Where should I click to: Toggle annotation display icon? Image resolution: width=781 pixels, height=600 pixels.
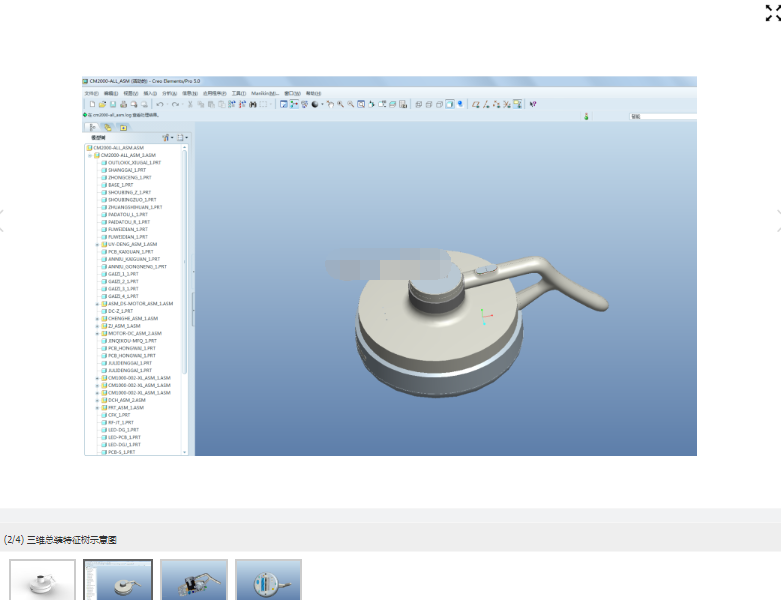pyautogui.click(x=518, y=104)
